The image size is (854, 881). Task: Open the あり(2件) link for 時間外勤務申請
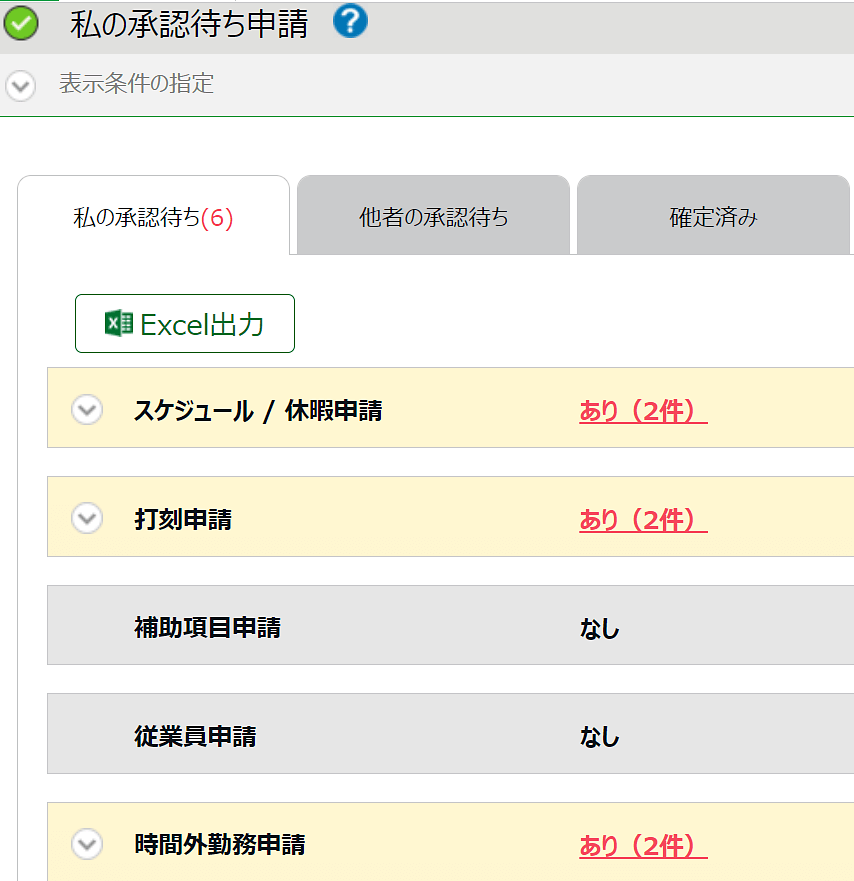tap(643, 846)
